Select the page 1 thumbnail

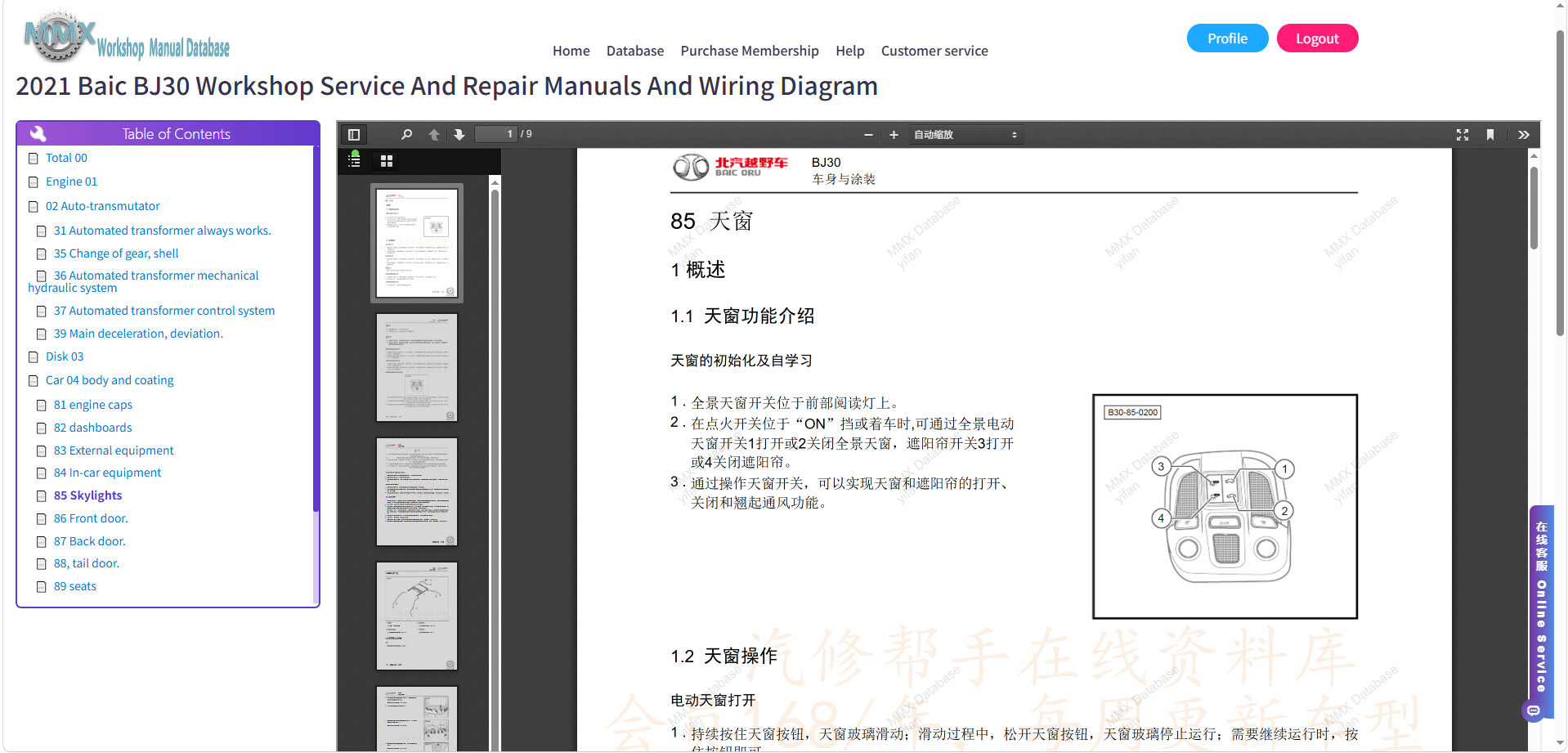tap(417, 243)
